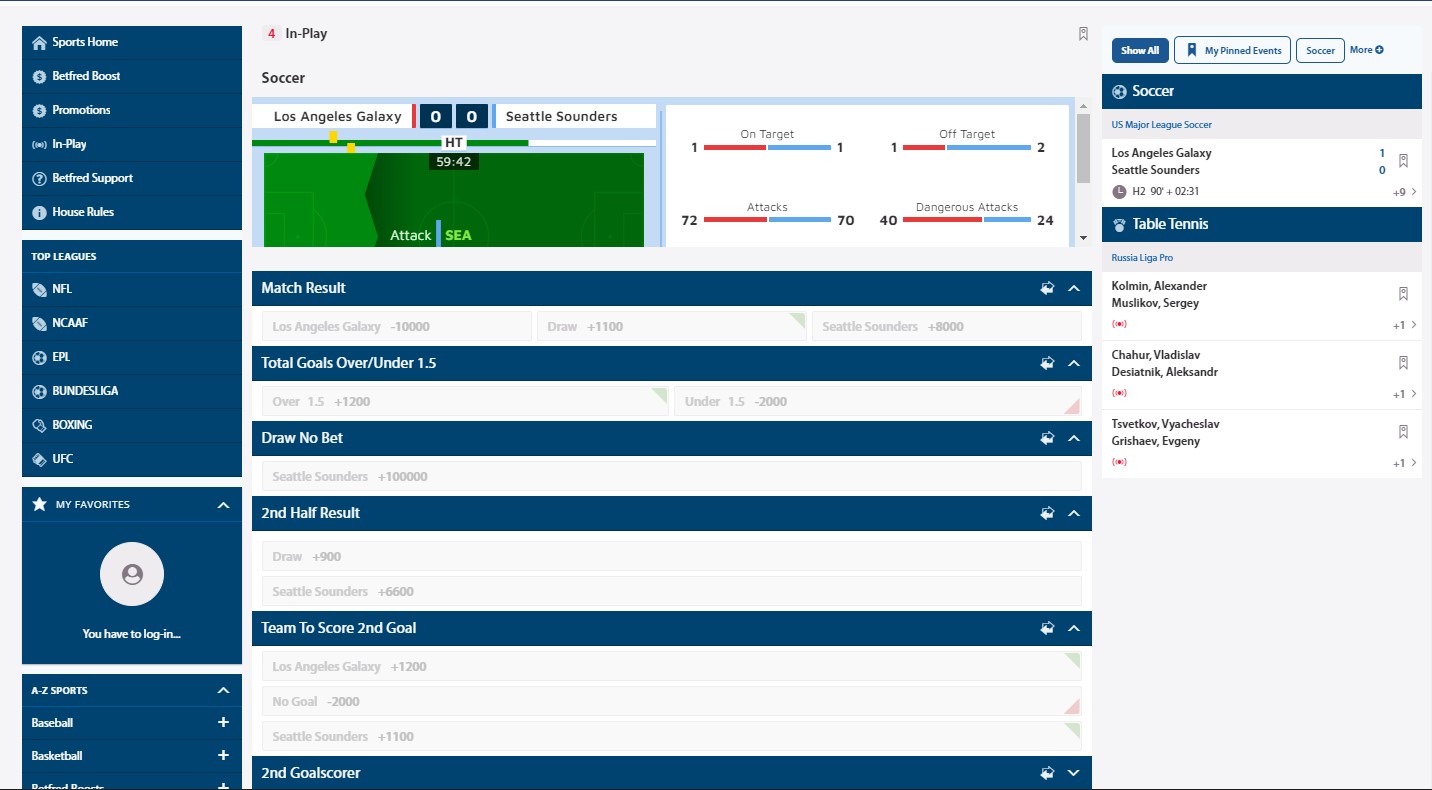Open the NFL league link

pos(132,289)
